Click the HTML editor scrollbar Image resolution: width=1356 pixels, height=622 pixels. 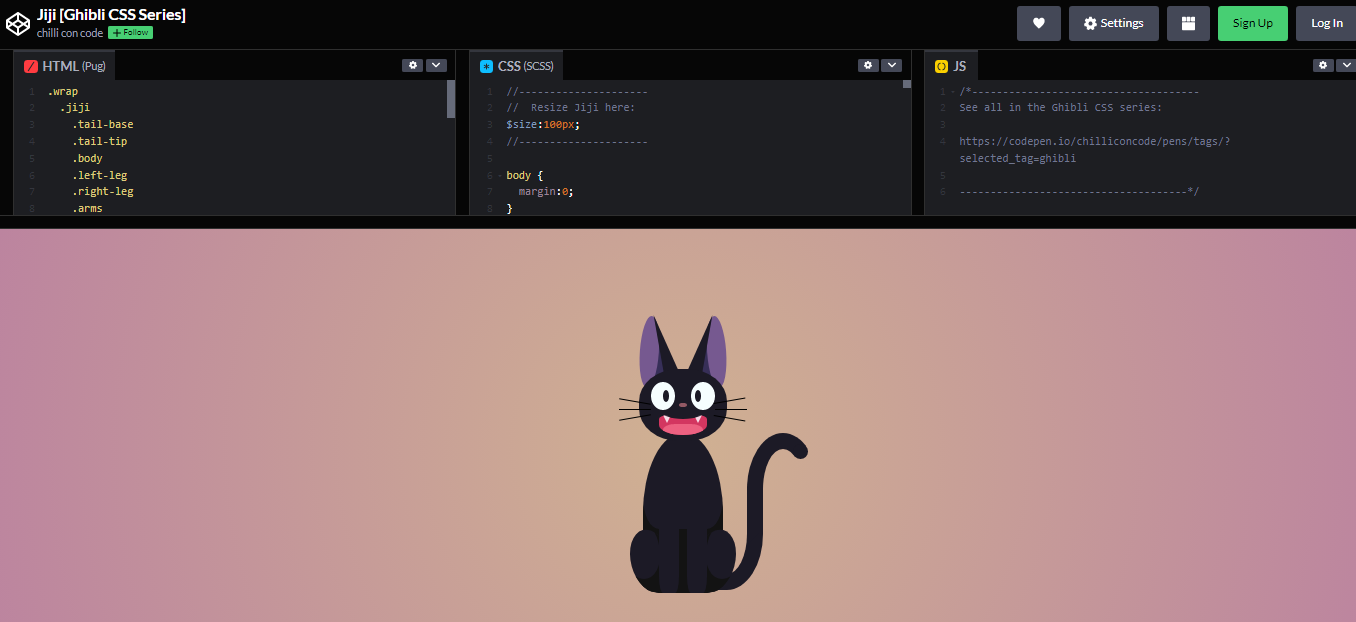tap(450, 105)
